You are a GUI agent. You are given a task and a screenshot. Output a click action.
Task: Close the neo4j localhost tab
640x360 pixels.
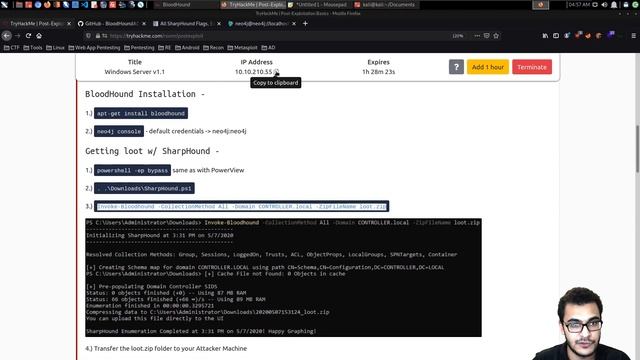coord(294,24)
